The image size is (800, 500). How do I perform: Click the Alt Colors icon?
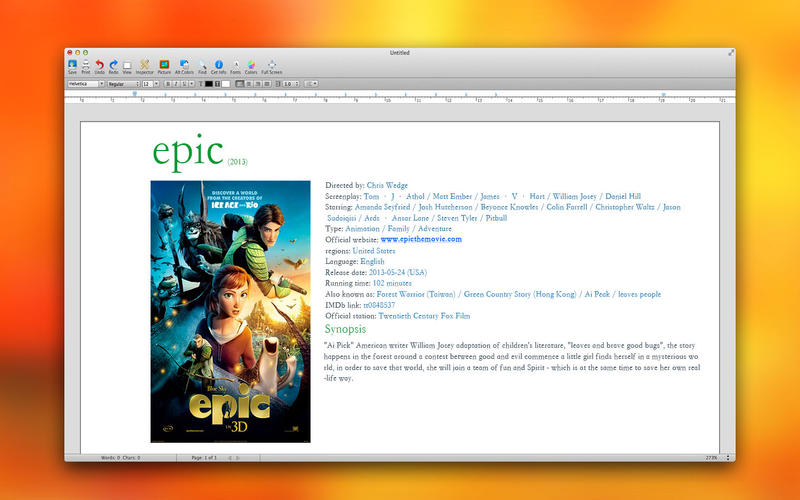pos(184,66)
